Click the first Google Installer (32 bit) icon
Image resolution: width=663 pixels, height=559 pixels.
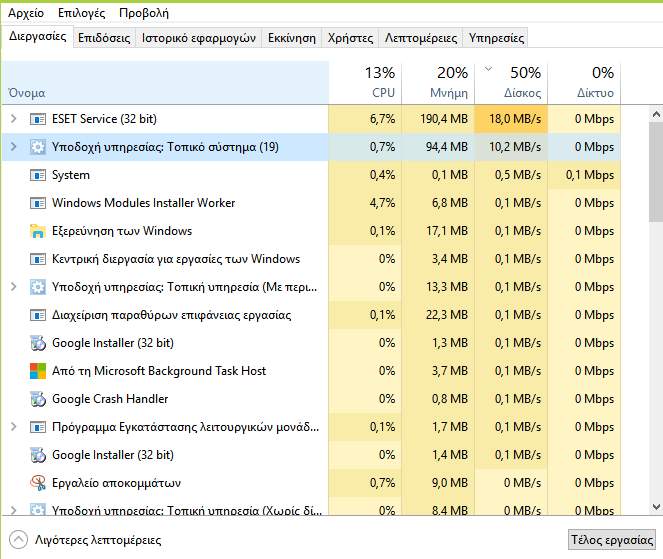pyautogui.click(x=38, y=343)
